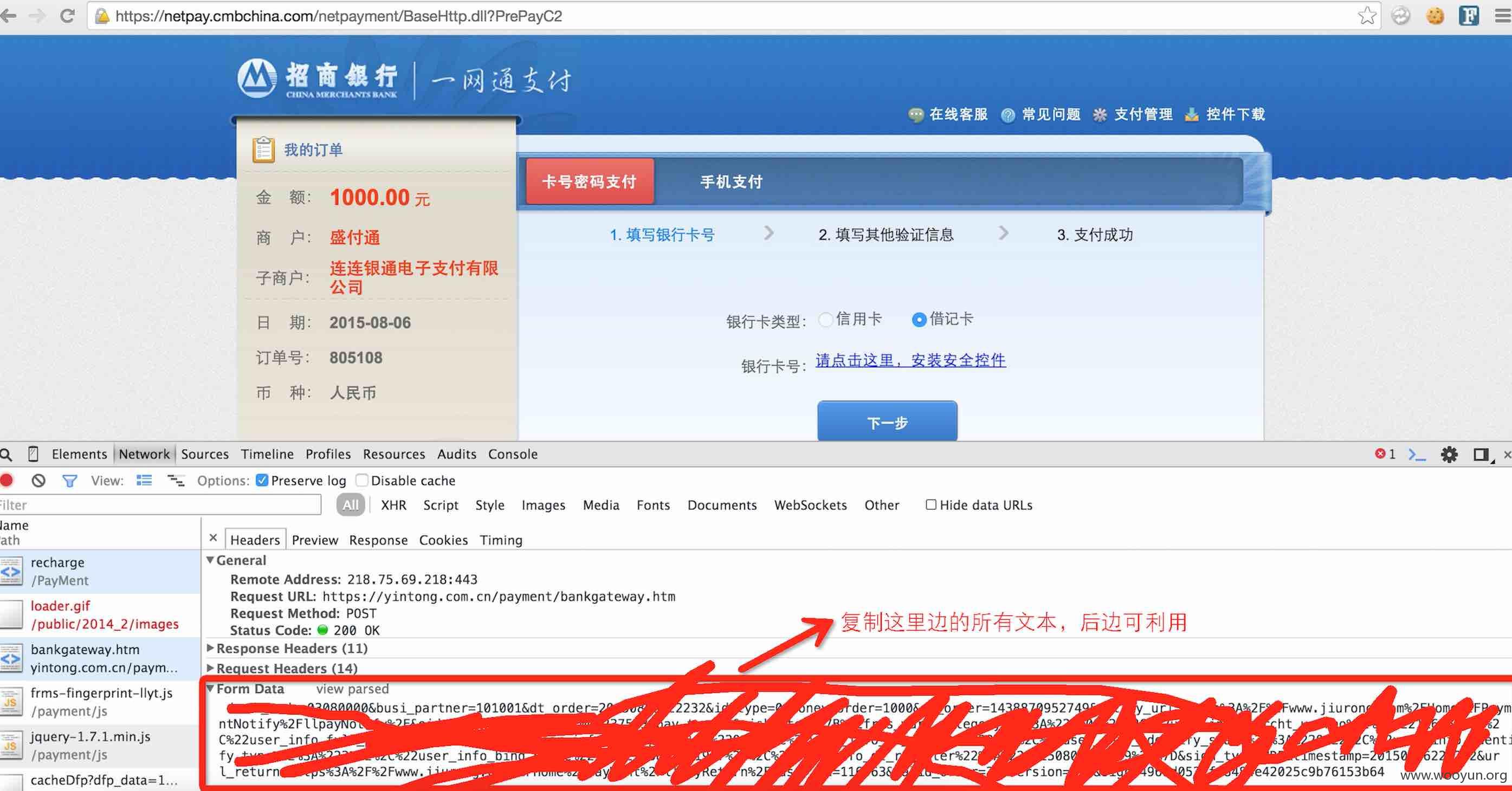Screen dimensions: 1512x791
Task: Select the jquery-1.7.1.min.js request
Action: pyautogui.click(x=100, y=745)
